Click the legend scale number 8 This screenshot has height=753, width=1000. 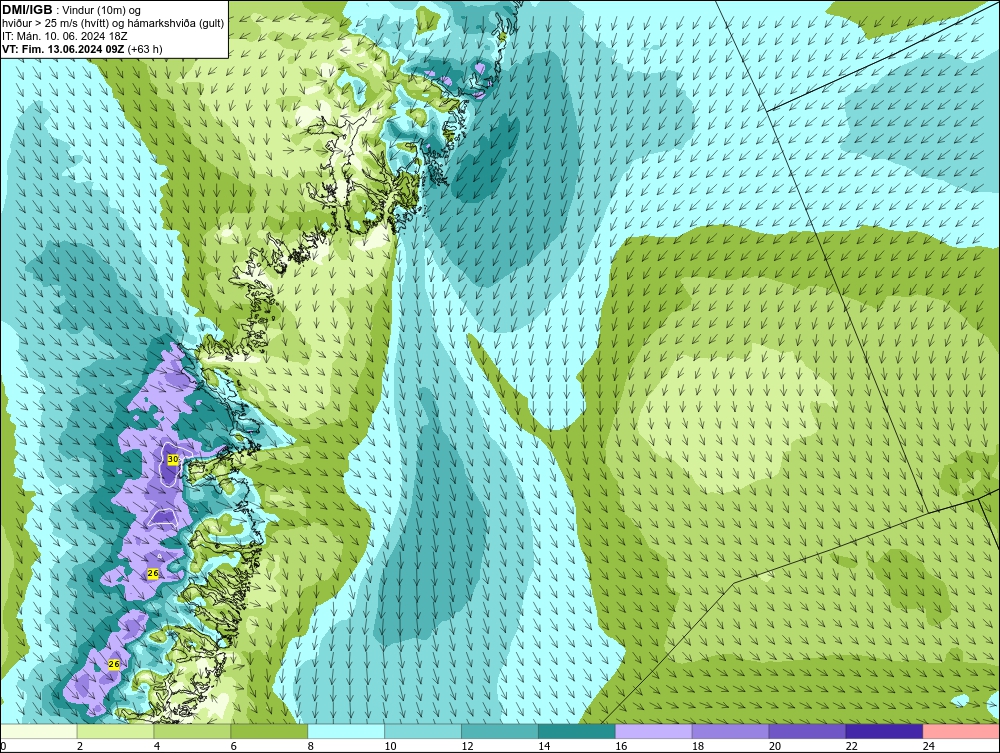click(311, 746)
